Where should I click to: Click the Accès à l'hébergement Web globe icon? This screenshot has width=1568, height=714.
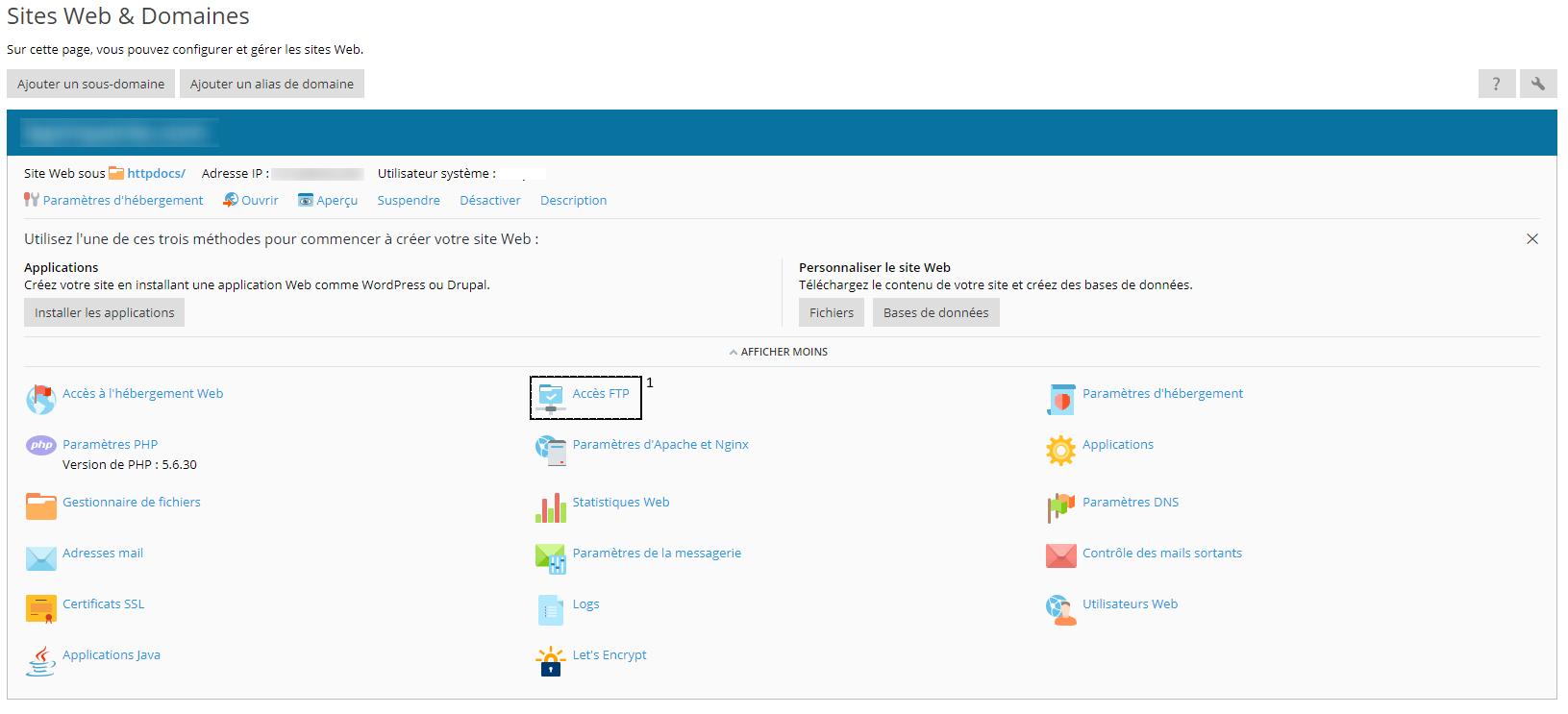pos(40,399)
